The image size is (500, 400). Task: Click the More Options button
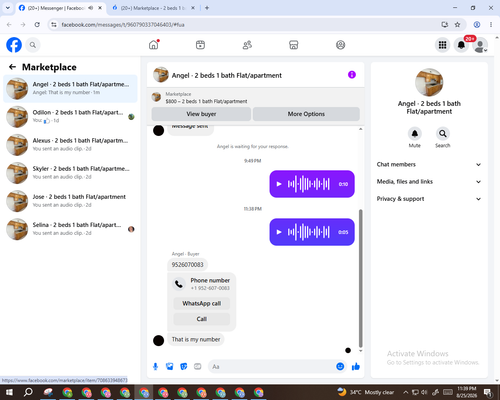coord(306,114)
